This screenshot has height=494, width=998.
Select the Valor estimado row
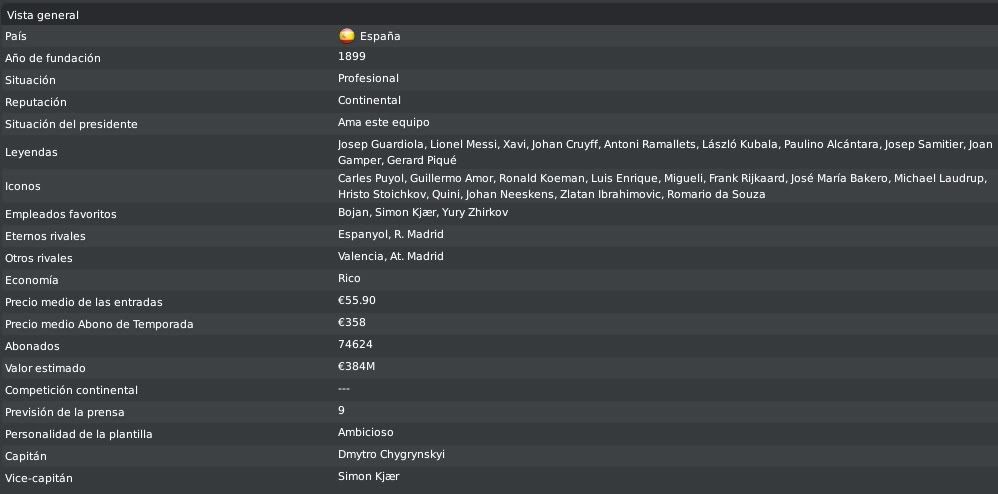pos(499,368)
